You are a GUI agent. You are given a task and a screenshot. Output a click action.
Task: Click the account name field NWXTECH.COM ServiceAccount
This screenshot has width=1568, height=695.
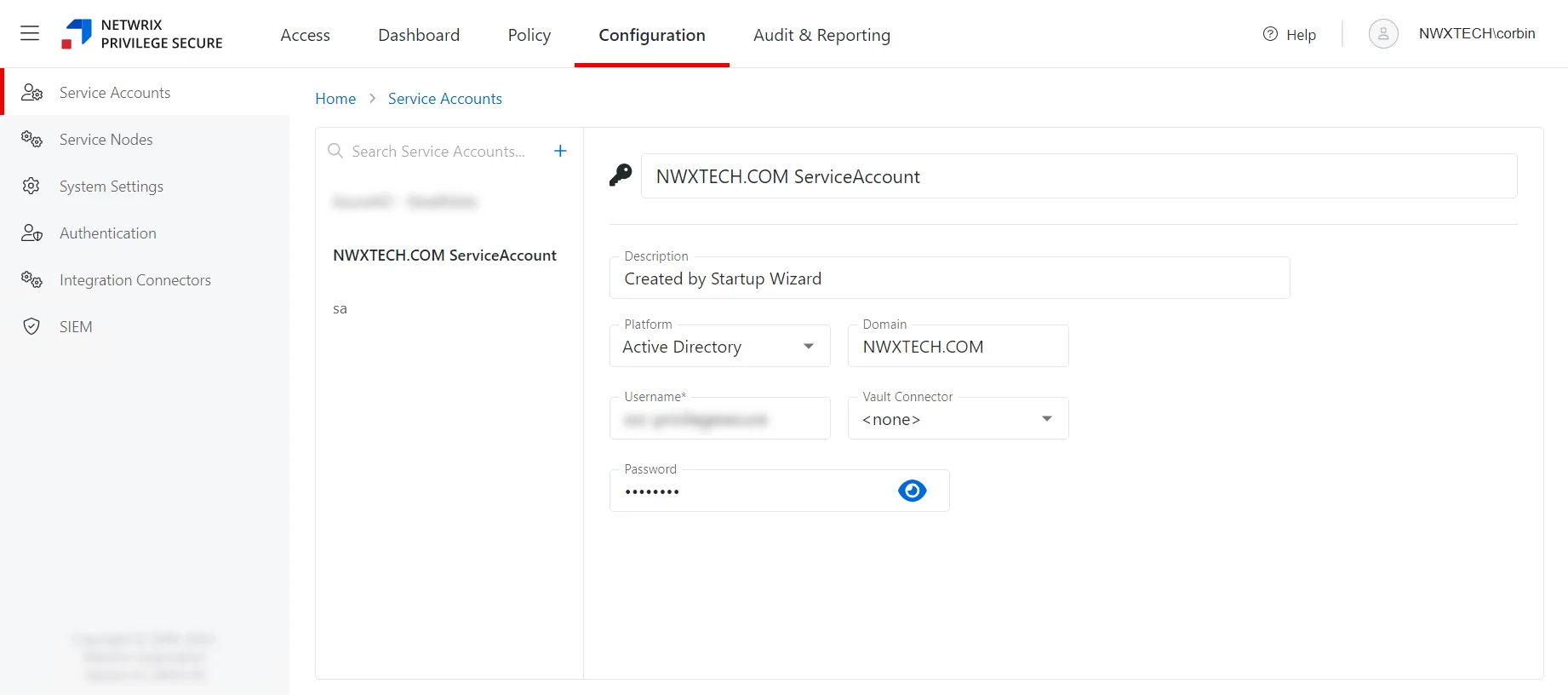click(1079, 175)
